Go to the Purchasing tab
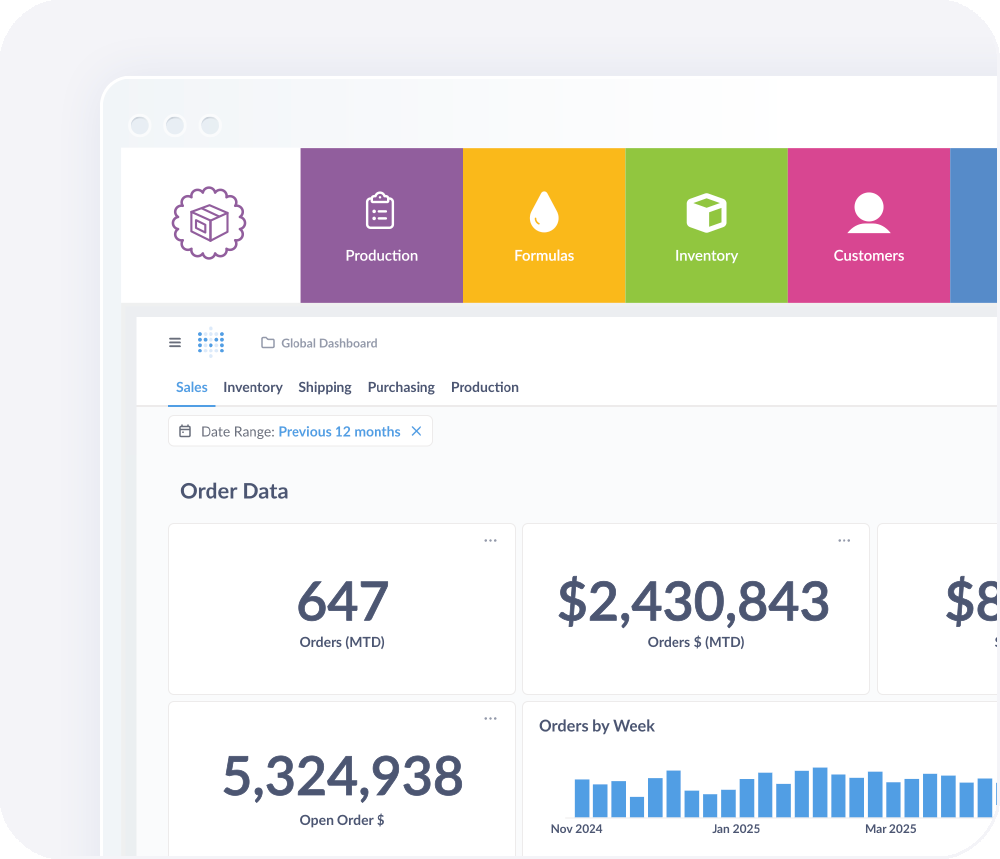 coord(401,387)
